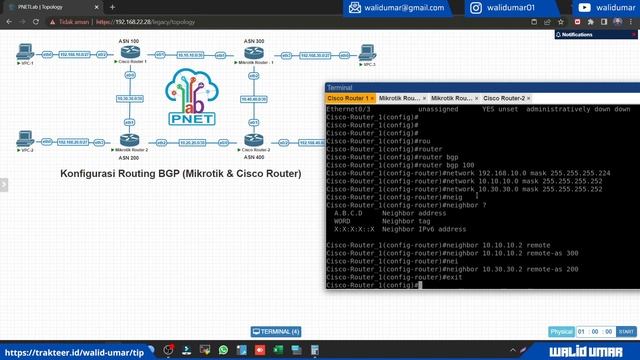Select the VPC-1 computer node

point(25,52)
